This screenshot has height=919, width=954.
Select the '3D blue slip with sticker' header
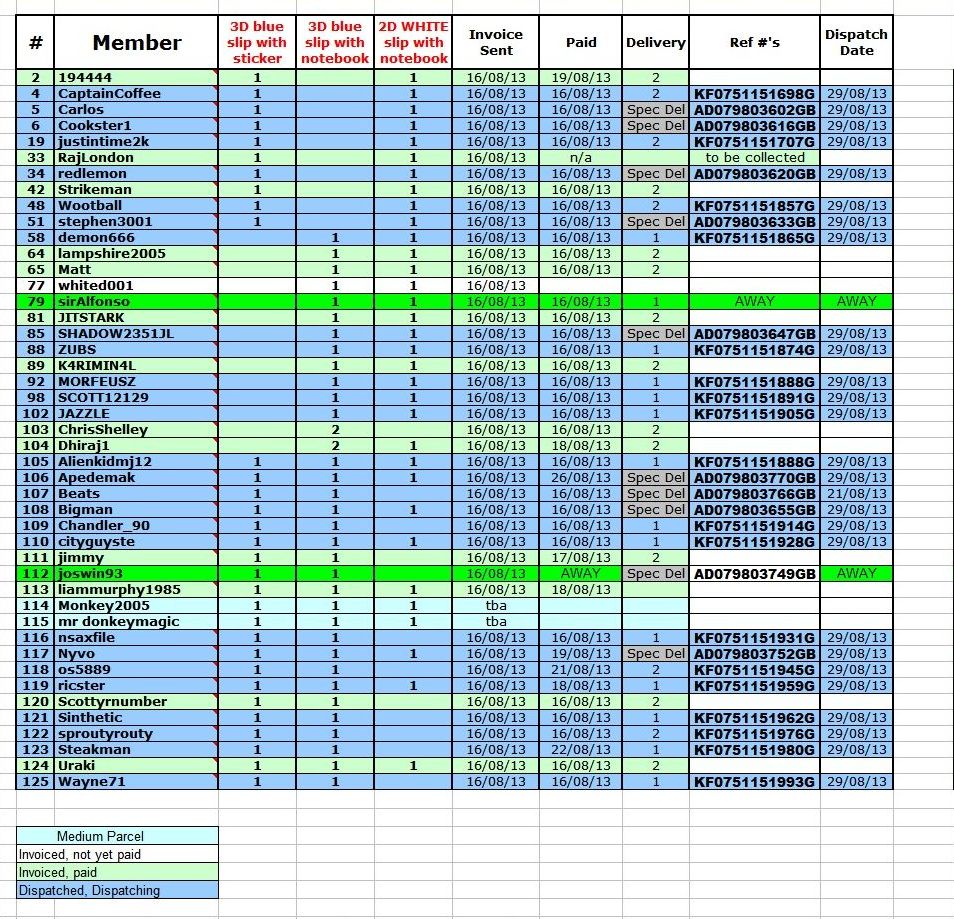point(257,43)
